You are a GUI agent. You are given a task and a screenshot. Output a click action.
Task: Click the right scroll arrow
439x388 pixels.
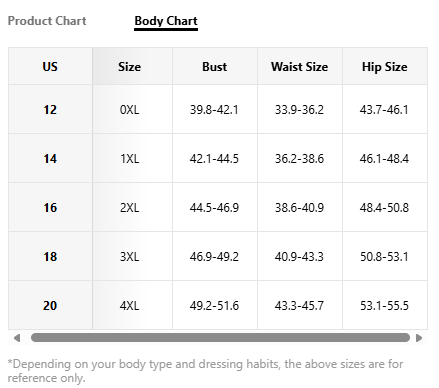point(419,338)
